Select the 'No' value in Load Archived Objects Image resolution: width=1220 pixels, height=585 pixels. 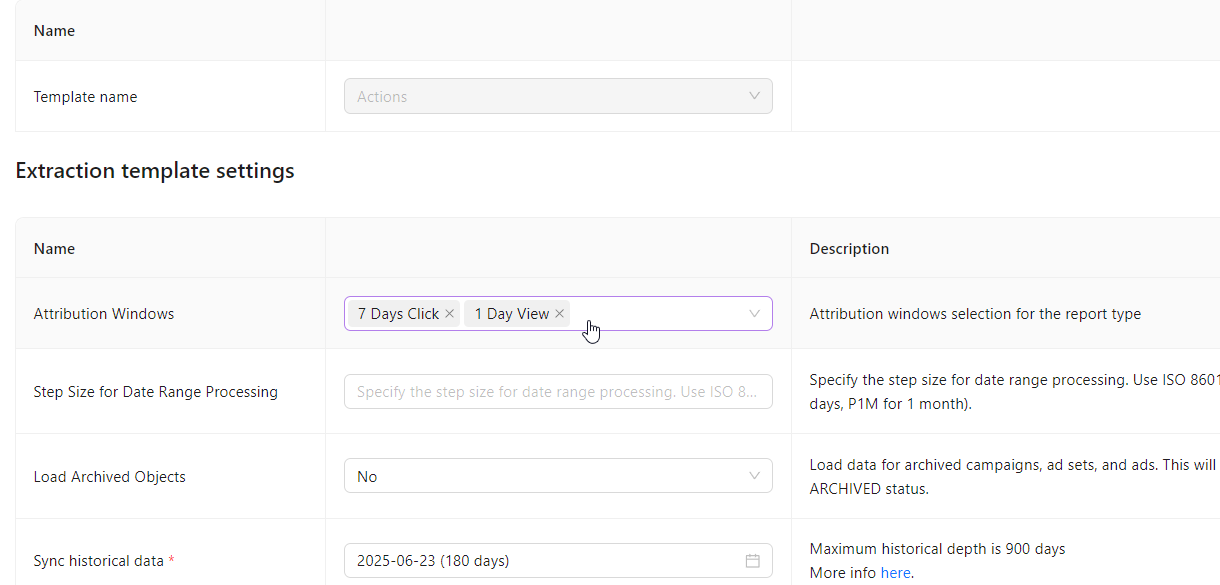pyautogui.click(x=368, y=477)
